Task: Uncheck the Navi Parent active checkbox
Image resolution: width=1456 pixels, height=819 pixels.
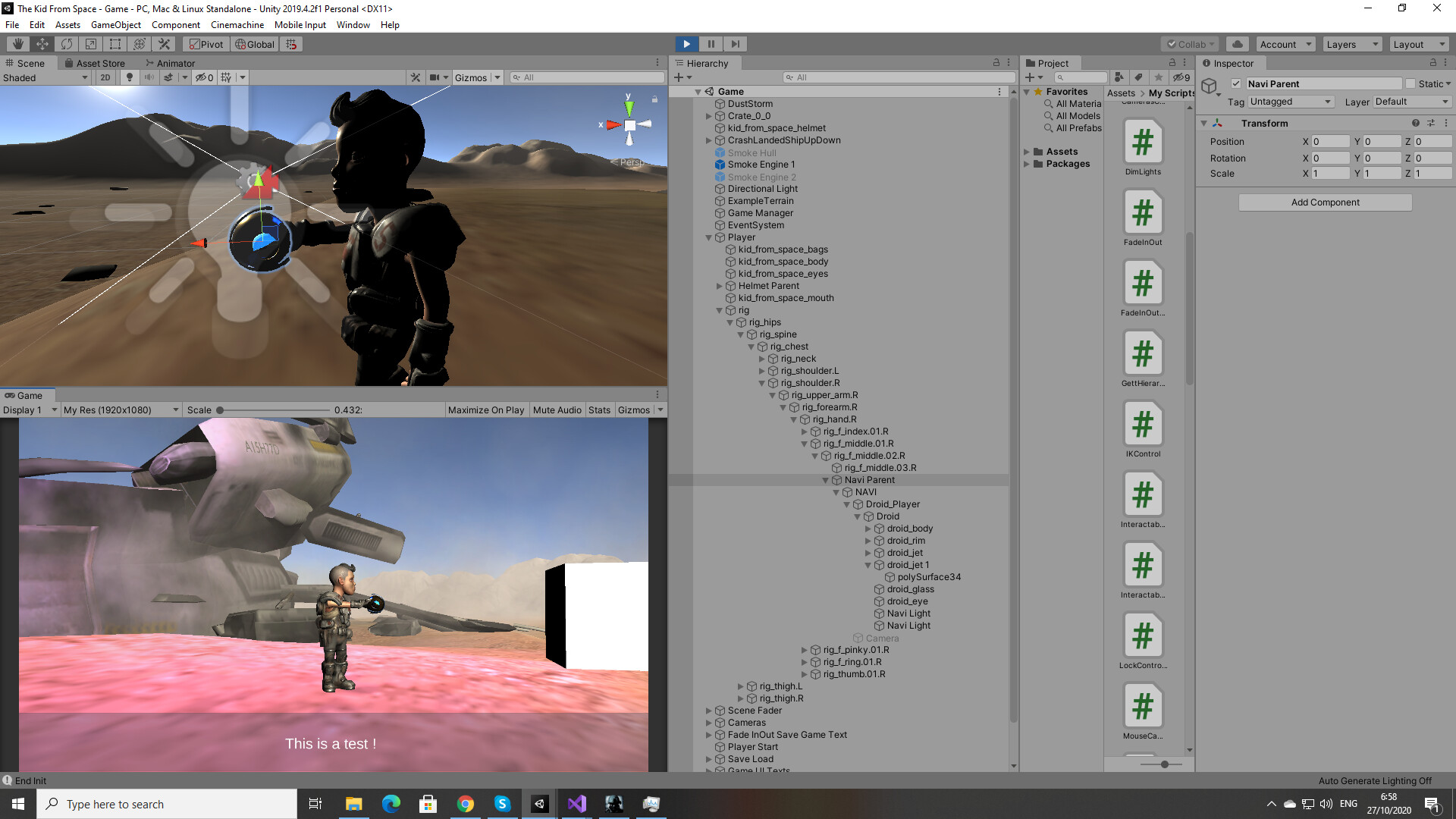Action: (x=1236, y=84)
